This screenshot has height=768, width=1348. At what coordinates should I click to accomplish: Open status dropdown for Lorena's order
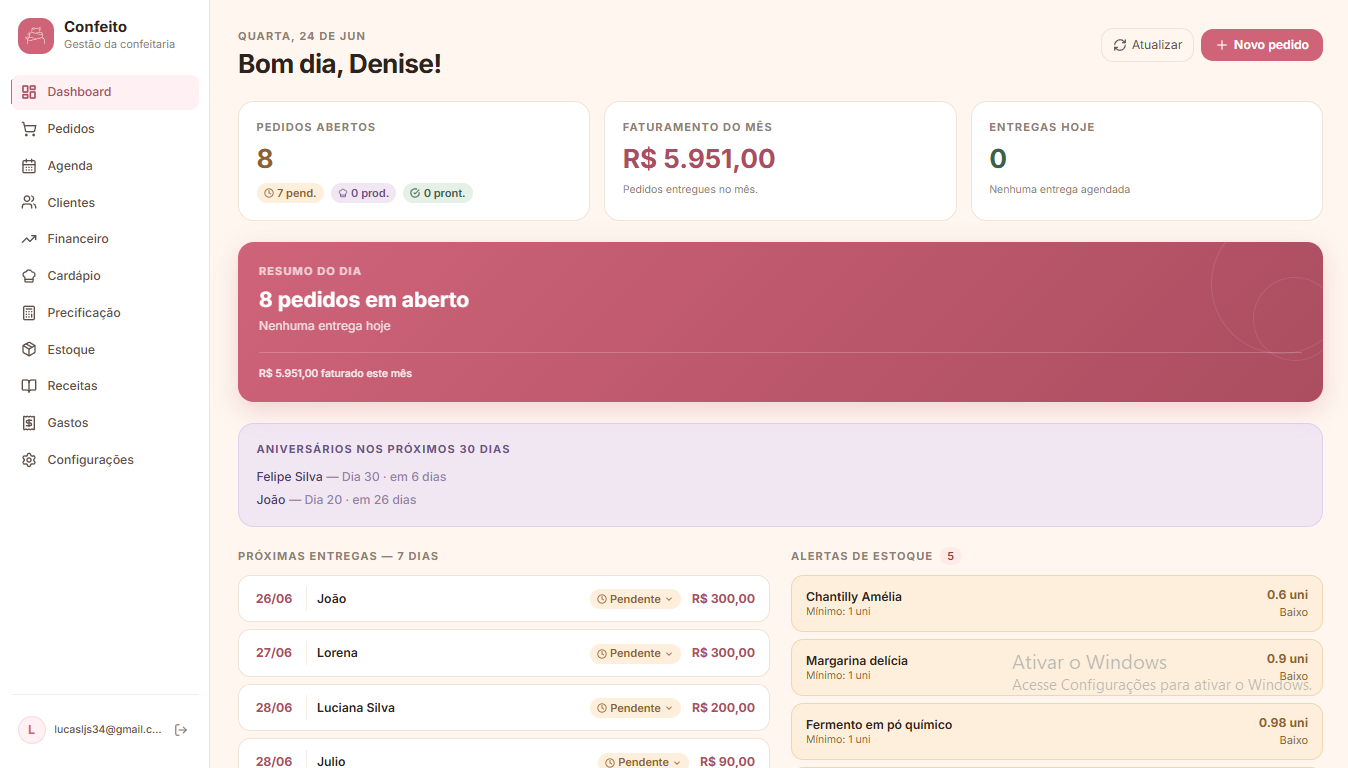pos(635,653)
